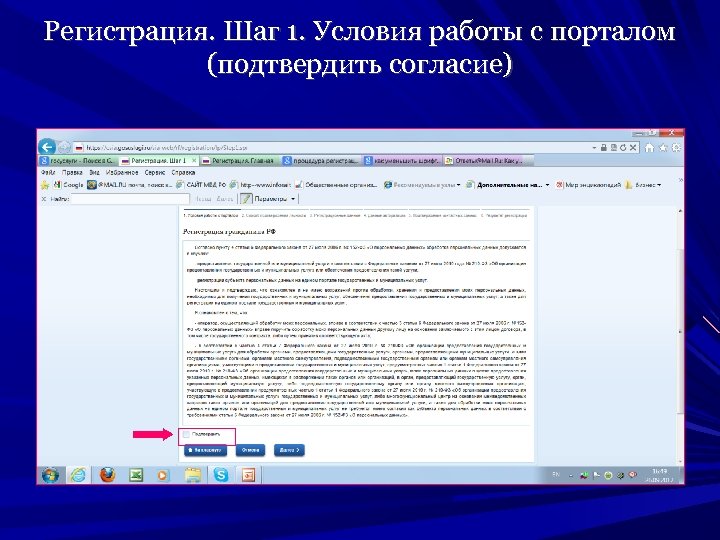The image size is (720, 540).
Task: Check the Подтвердить checkbox
Action: tap(186, 434)
